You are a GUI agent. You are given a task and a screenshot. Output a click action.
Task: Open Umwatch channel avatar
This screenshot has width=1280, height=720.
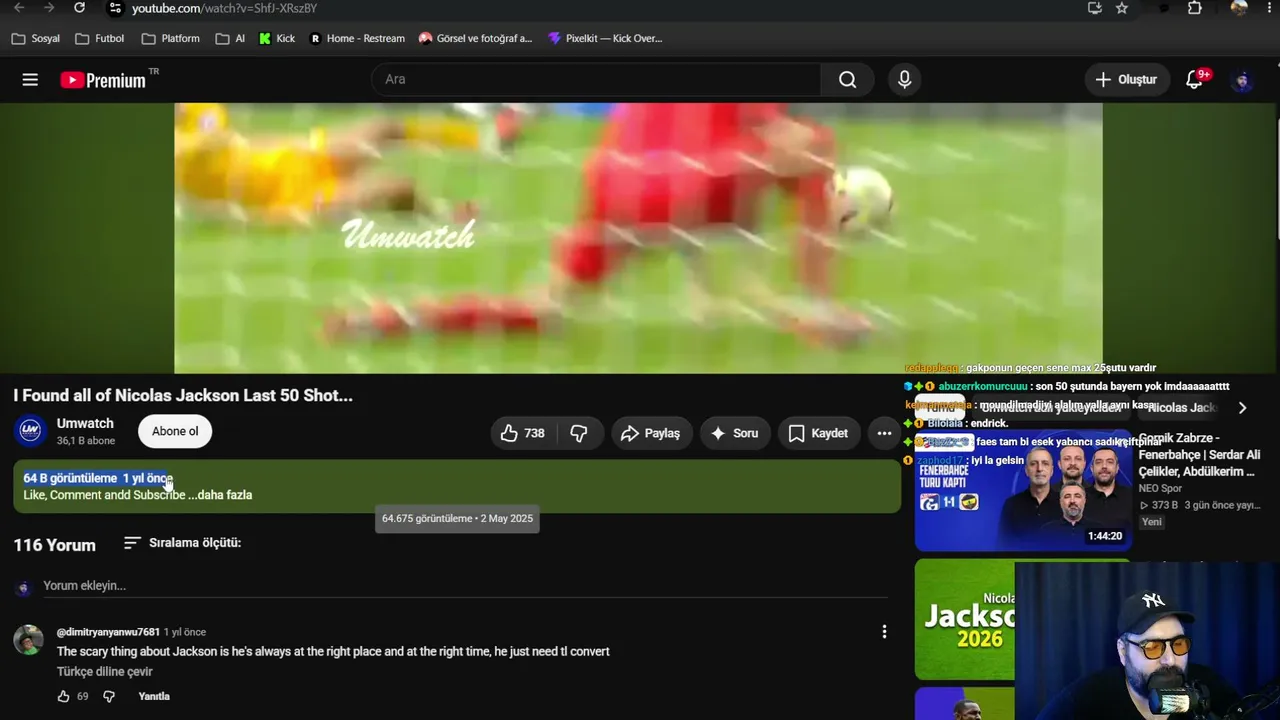coord(30,431)
